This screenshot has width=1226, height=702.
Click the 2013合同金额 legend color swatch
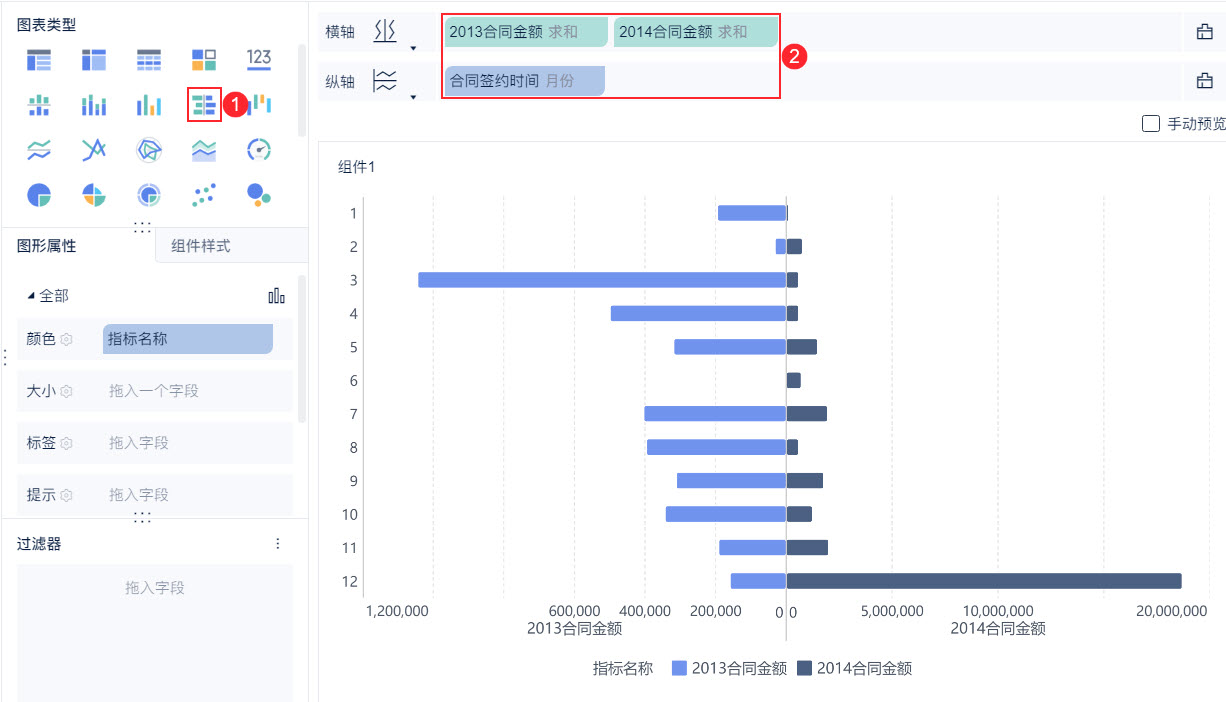tap(679, 669)
